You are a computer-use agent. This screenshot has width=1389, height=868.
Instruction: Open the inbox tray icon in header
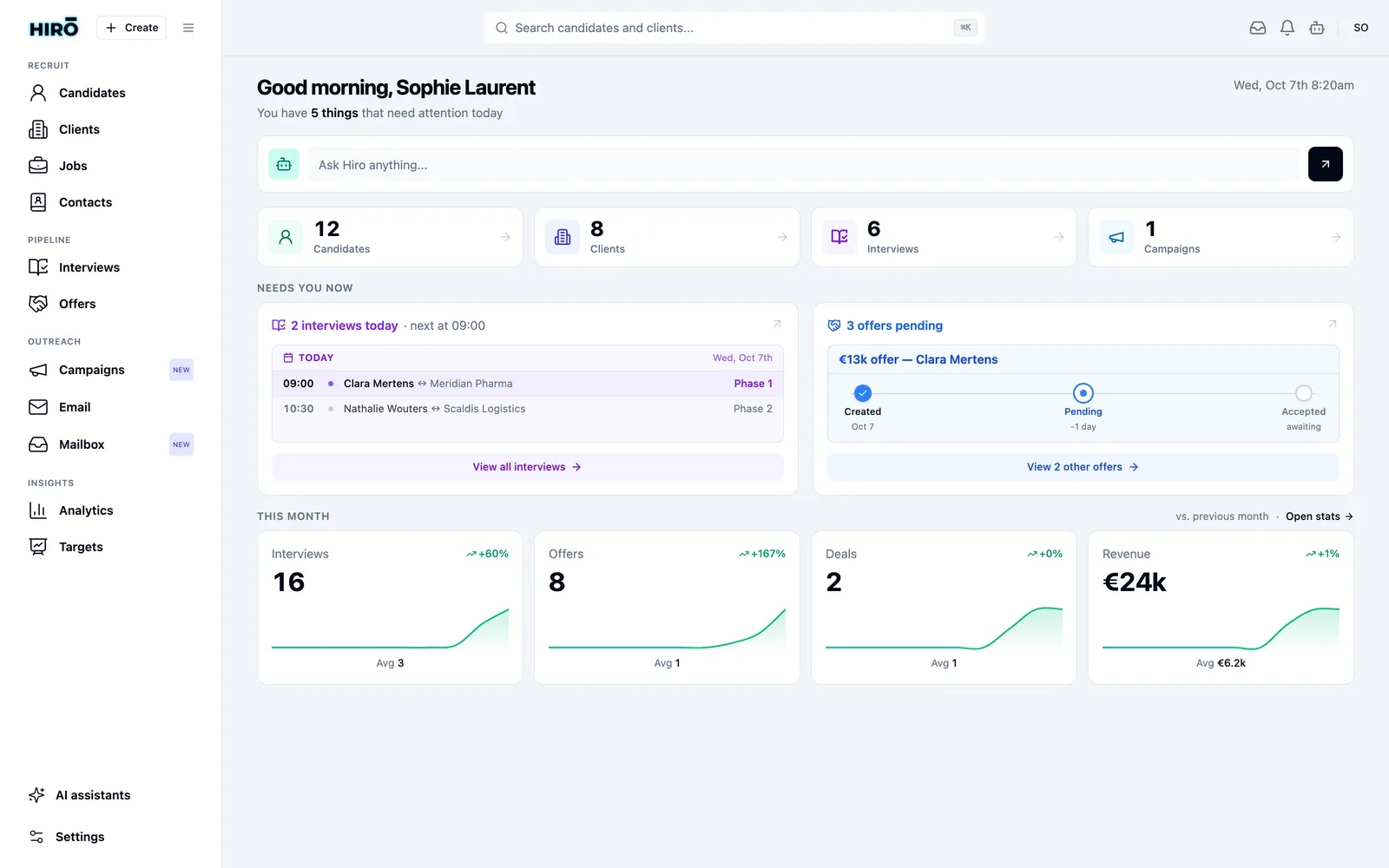click(x=1258, y=28)
